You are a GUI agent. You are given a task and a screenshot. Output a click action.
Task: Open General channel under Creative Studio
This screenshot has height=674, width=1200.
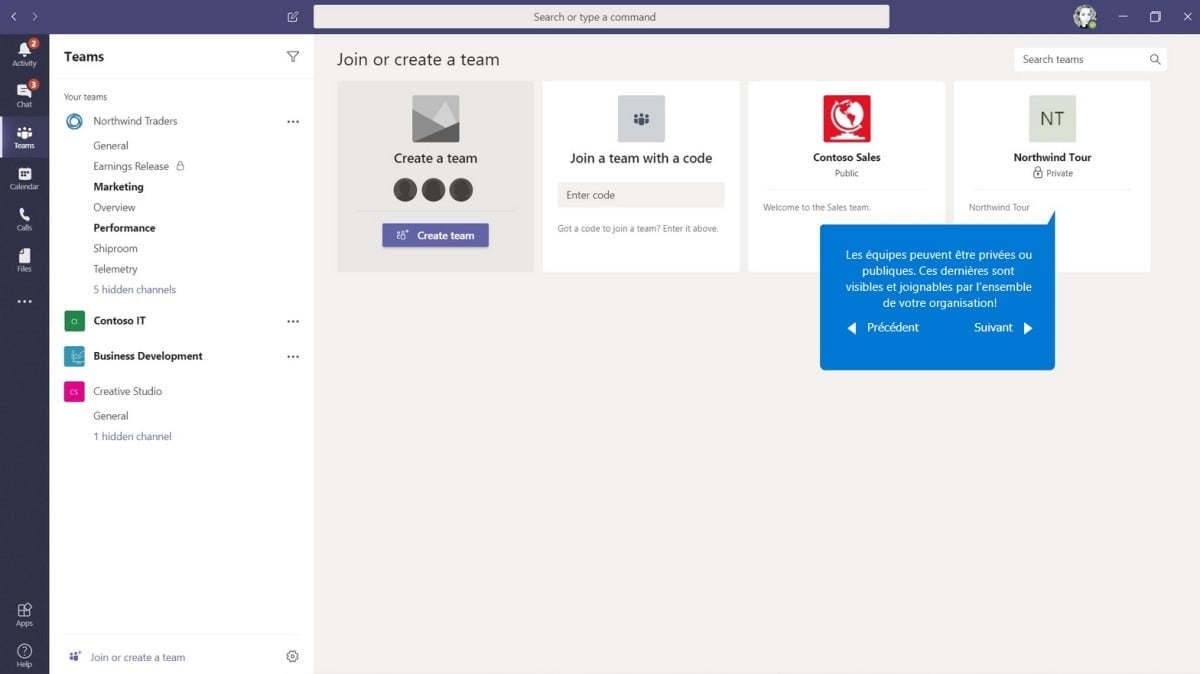(x=111, y=416)
